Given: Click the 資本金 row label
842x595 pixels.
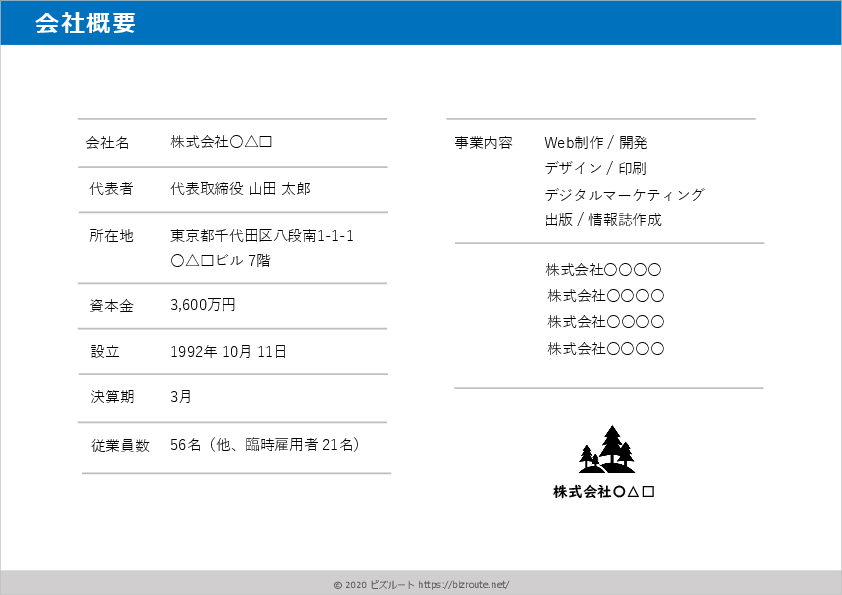Looking at the screenshot, I should [111, 305].
